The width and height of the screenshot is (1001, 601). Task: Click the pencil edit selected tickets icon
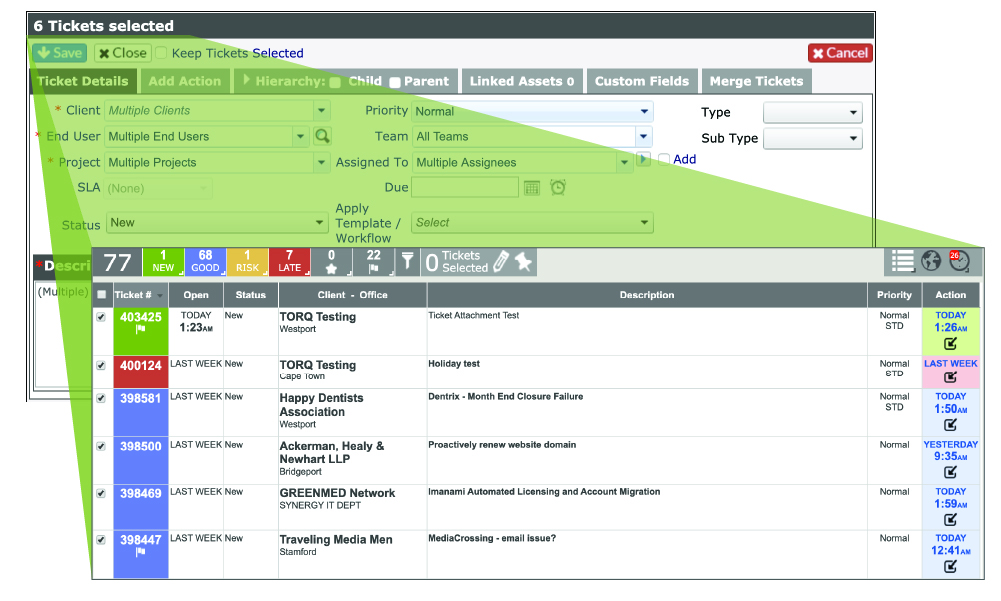pos(501,261)
